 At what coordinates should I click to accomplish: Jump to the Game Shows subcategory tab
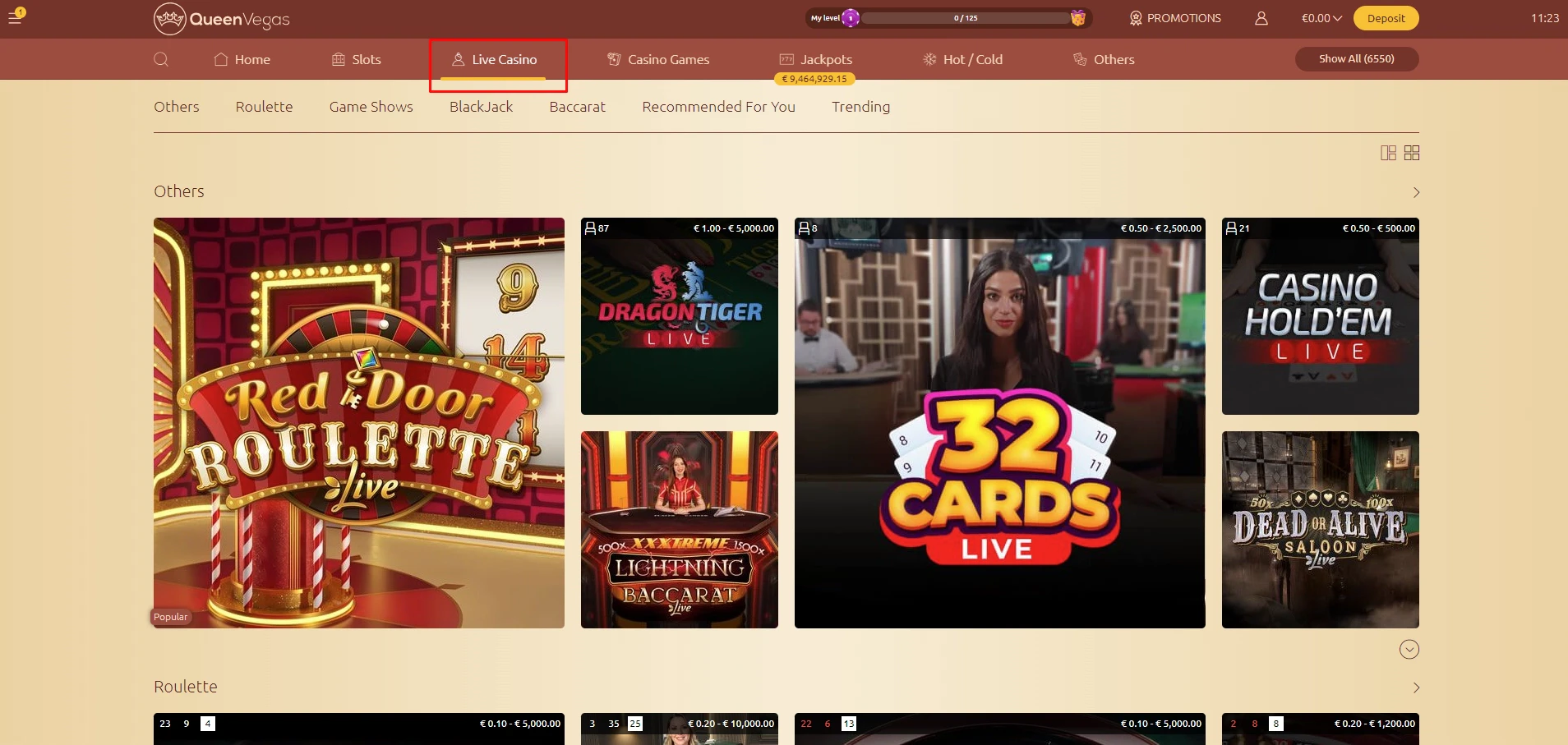[371, 107]
